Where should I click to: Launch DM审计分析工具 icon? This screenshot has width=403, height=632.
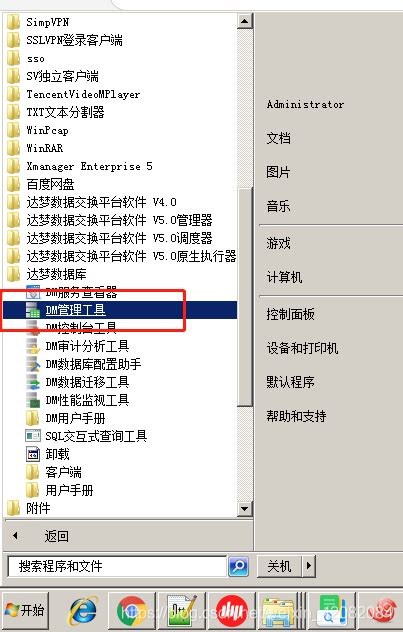pos(33,346)
